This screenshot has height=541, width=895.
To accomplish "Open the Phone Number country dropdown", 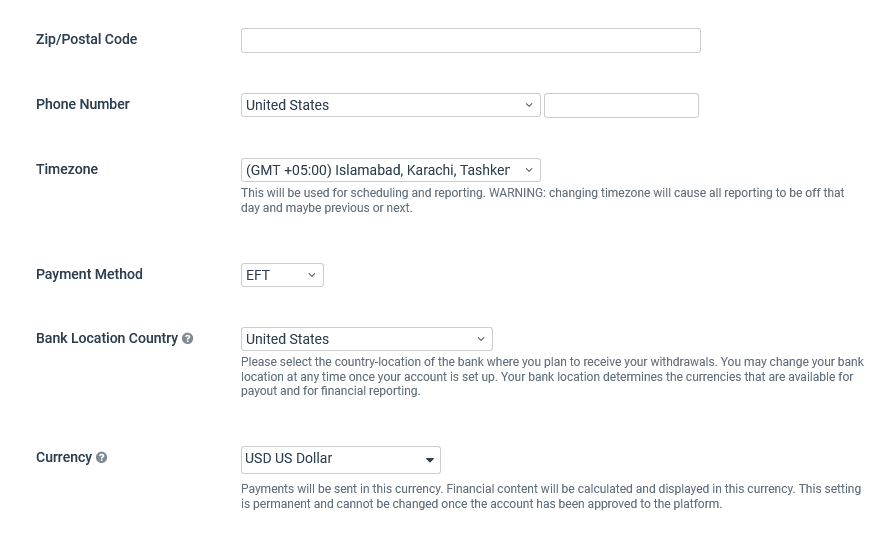I will [390, 105].
